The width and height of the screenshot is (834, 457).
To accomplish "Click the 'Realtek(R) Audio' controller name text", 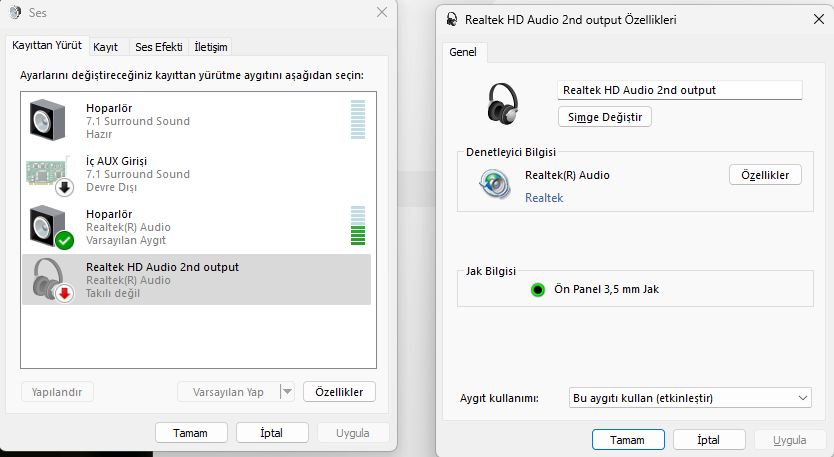I will pyautogui.click(x=567, y=175).
